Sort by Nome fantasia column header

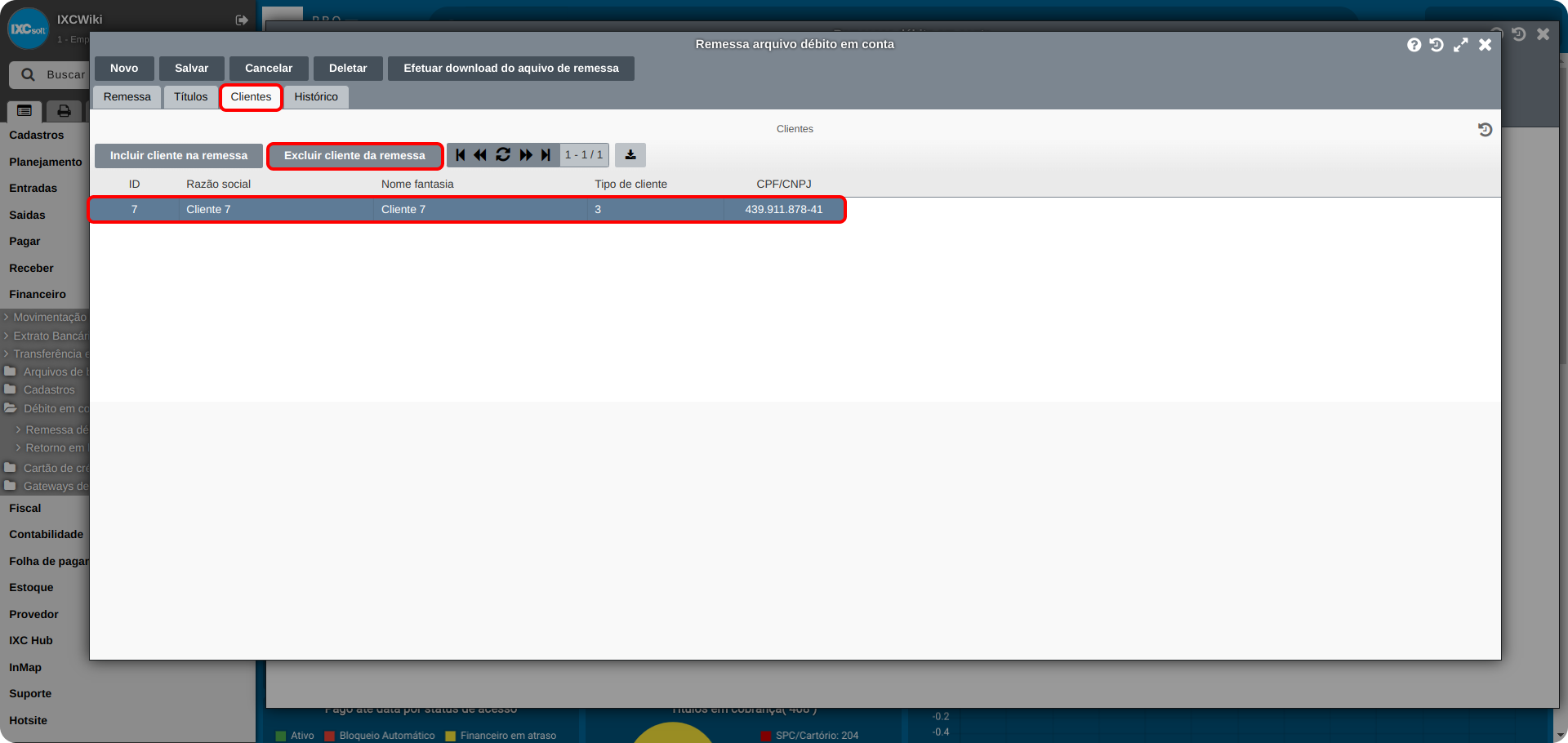417,185
